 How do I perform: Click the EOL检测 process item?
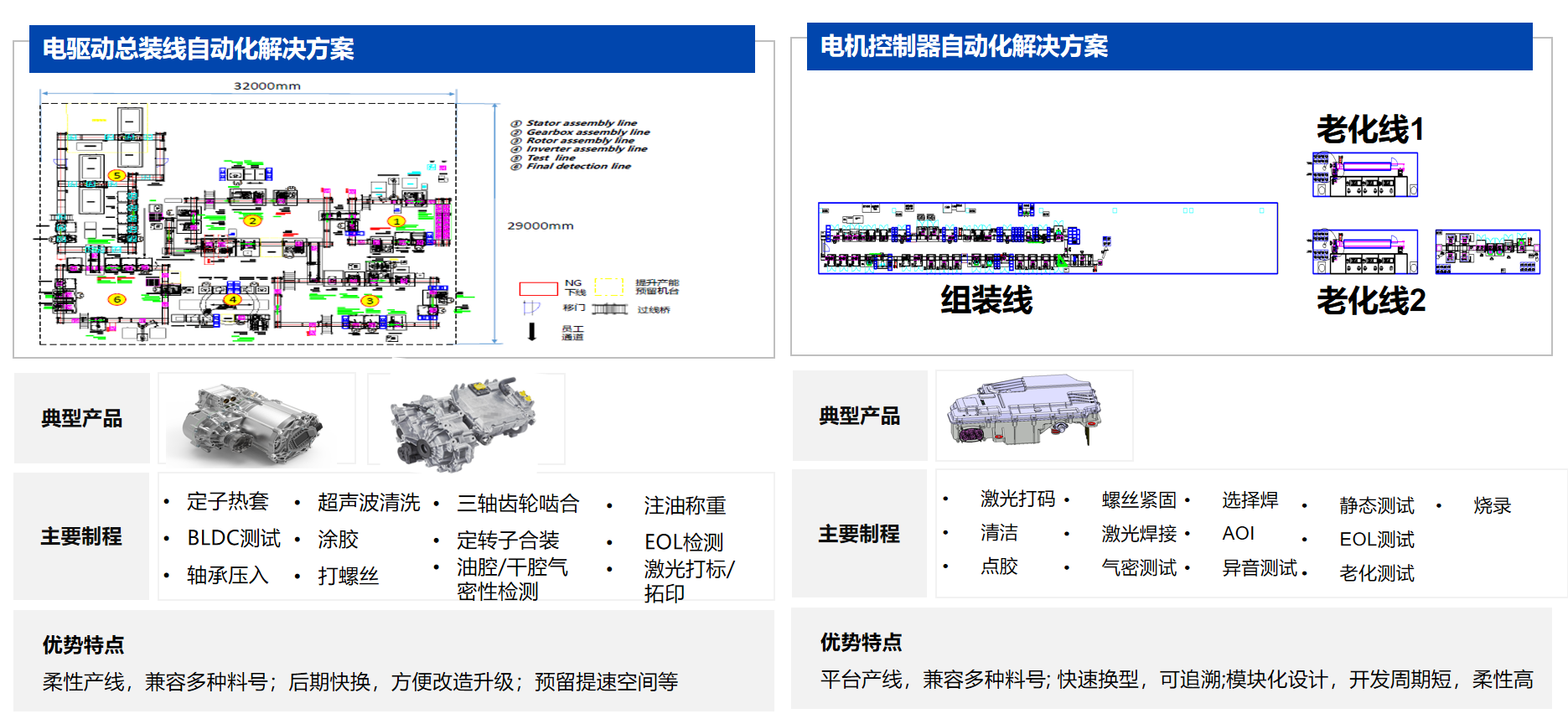point(684,542)
